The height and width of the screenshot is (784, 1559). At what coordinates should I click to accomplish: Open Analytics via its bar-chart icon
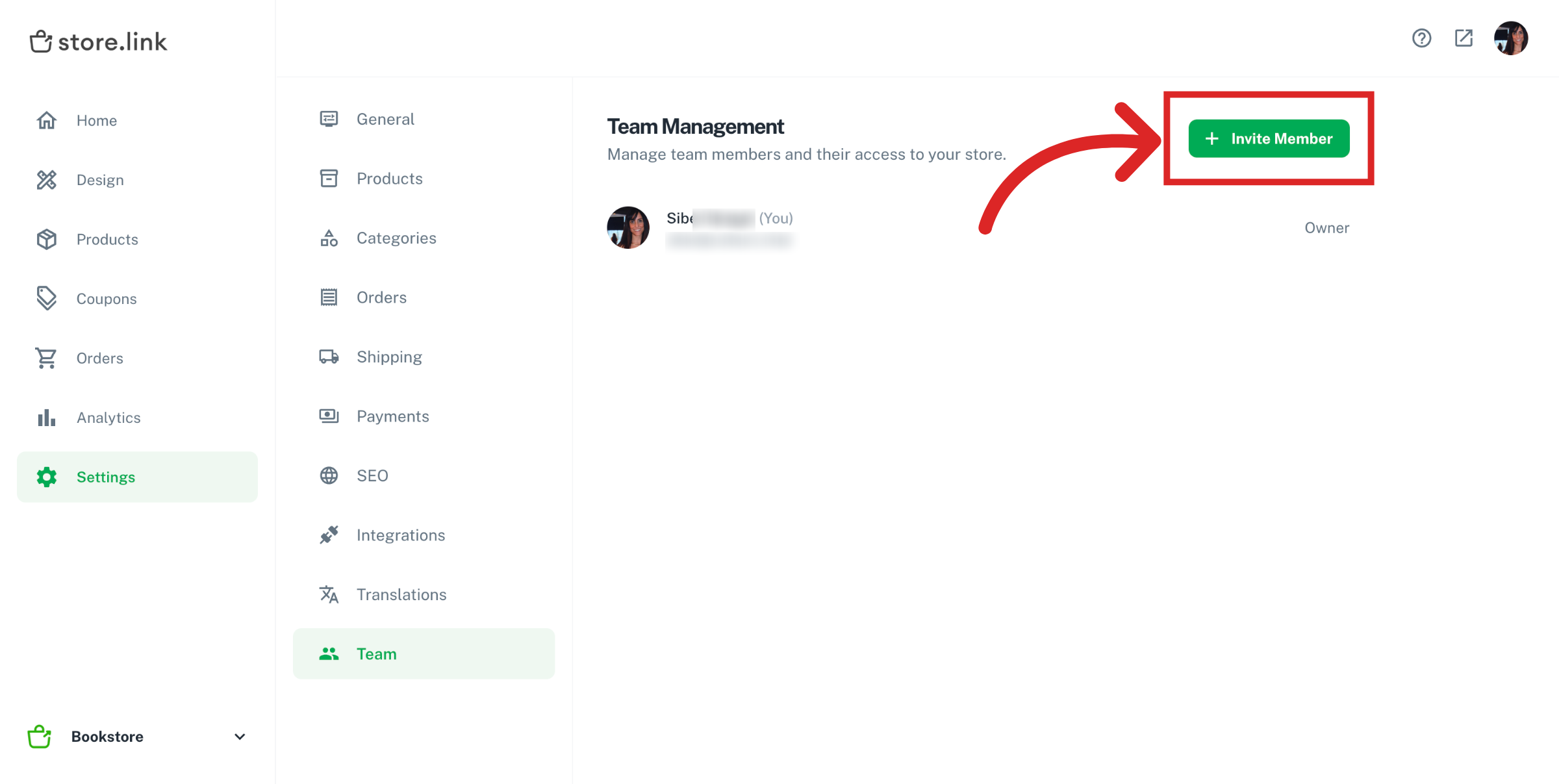(x=46, y=417)
